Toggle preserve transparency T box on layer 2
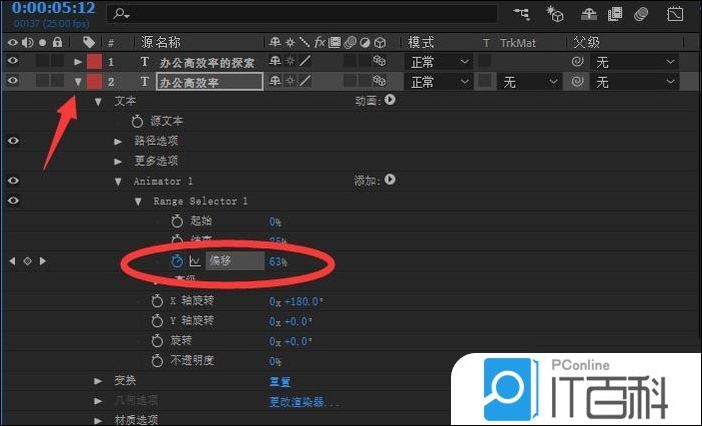Screen dimensions: 702x426 484,81
